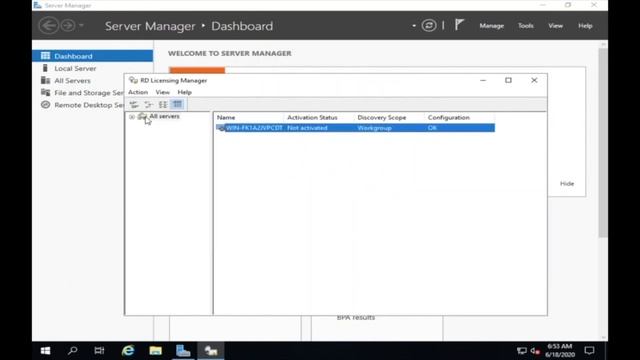This screenshot has height=360, width=640.
Task: Open the dropdown beside the refresh icon
Action: 414,26
